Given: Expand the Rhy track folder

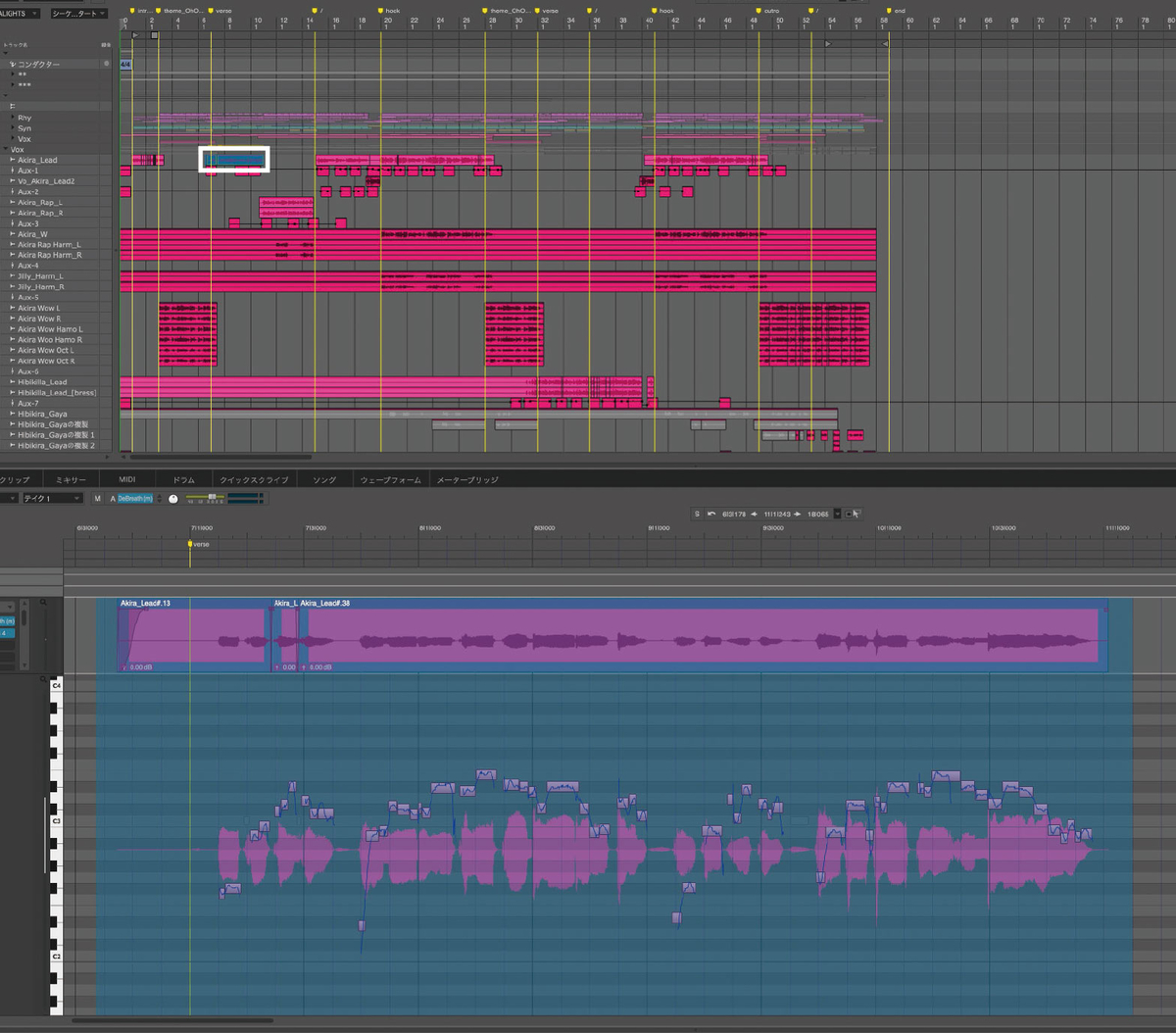Looking at the screenshot, I should [x=13, y=118].
